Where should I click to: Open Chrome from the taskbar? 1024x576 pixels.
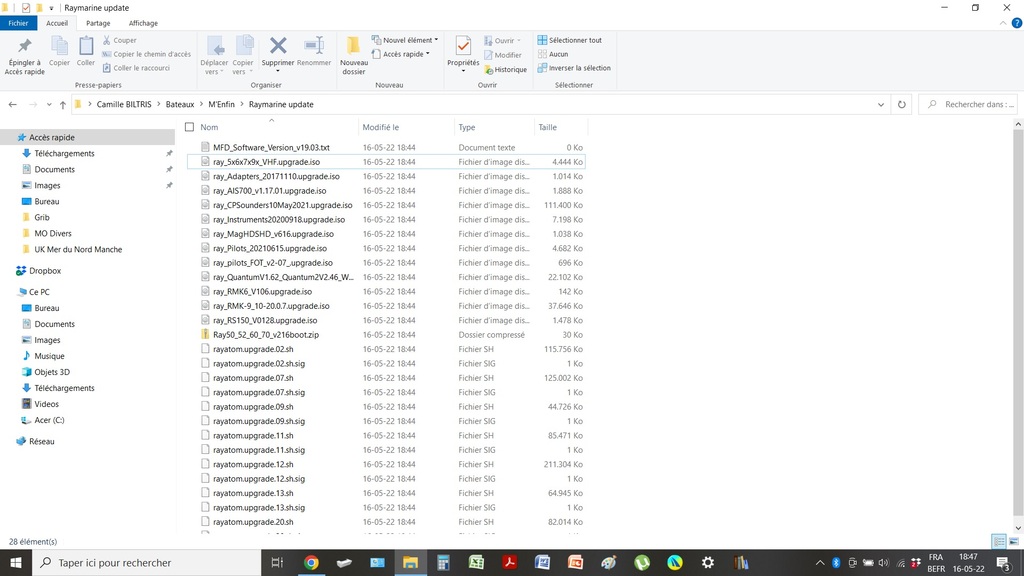tap(311, 562)
